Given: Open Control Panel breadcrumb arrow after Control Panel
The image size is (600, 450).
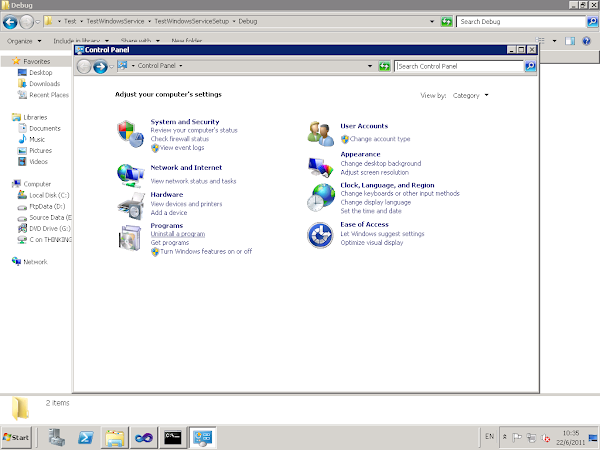Looking at the screenshot, I should [x=181, y=66].
